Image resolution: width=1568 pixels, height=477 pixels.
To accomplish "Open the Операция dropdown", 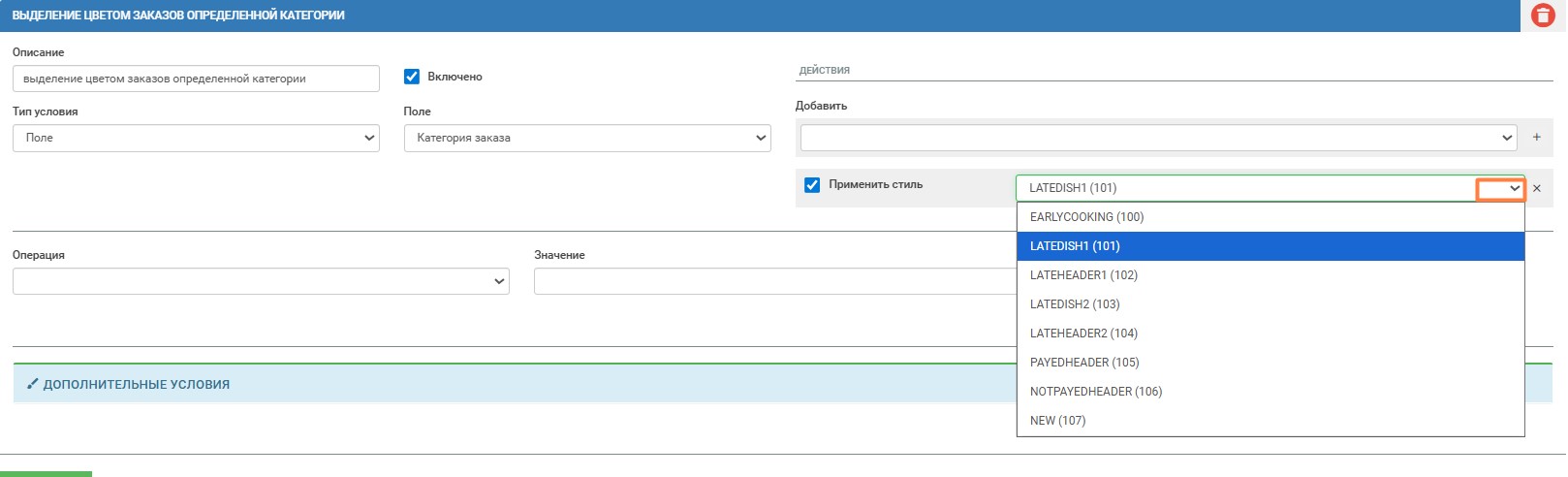I will 261,281.
